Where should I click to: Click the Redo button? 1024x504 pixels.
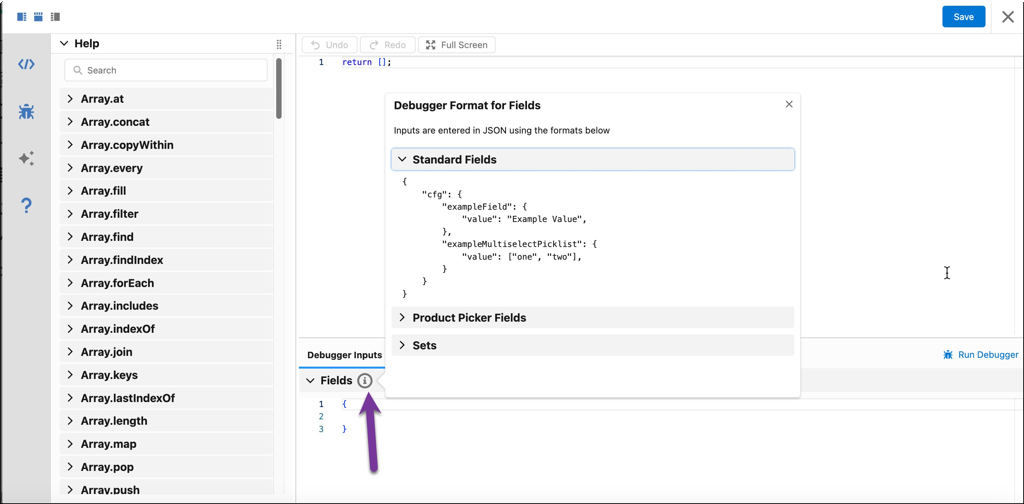pos(387,45)
